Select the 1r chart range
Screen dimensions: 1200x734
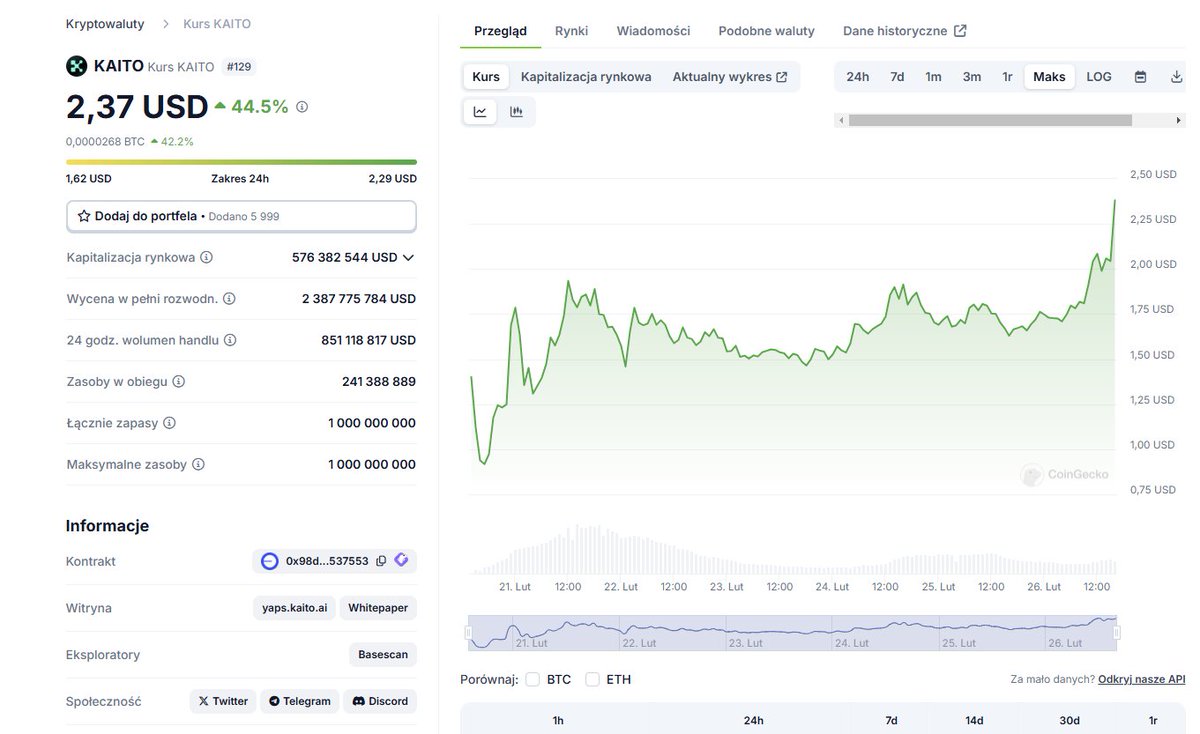[x=1007, y=77]
